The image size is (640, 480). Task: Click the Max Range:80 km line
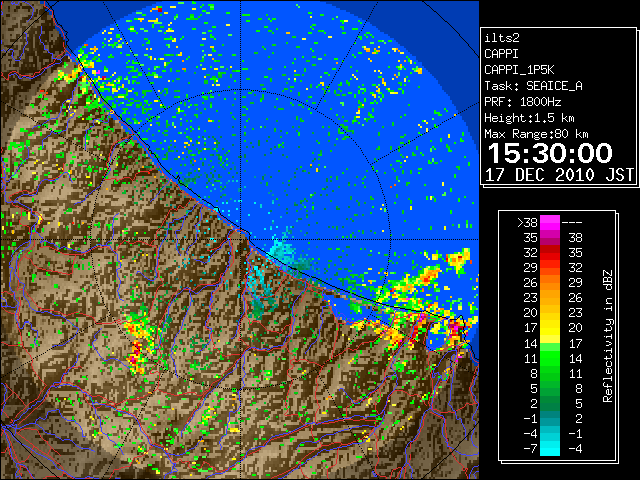pyautogui.click(x=536, y=134)
